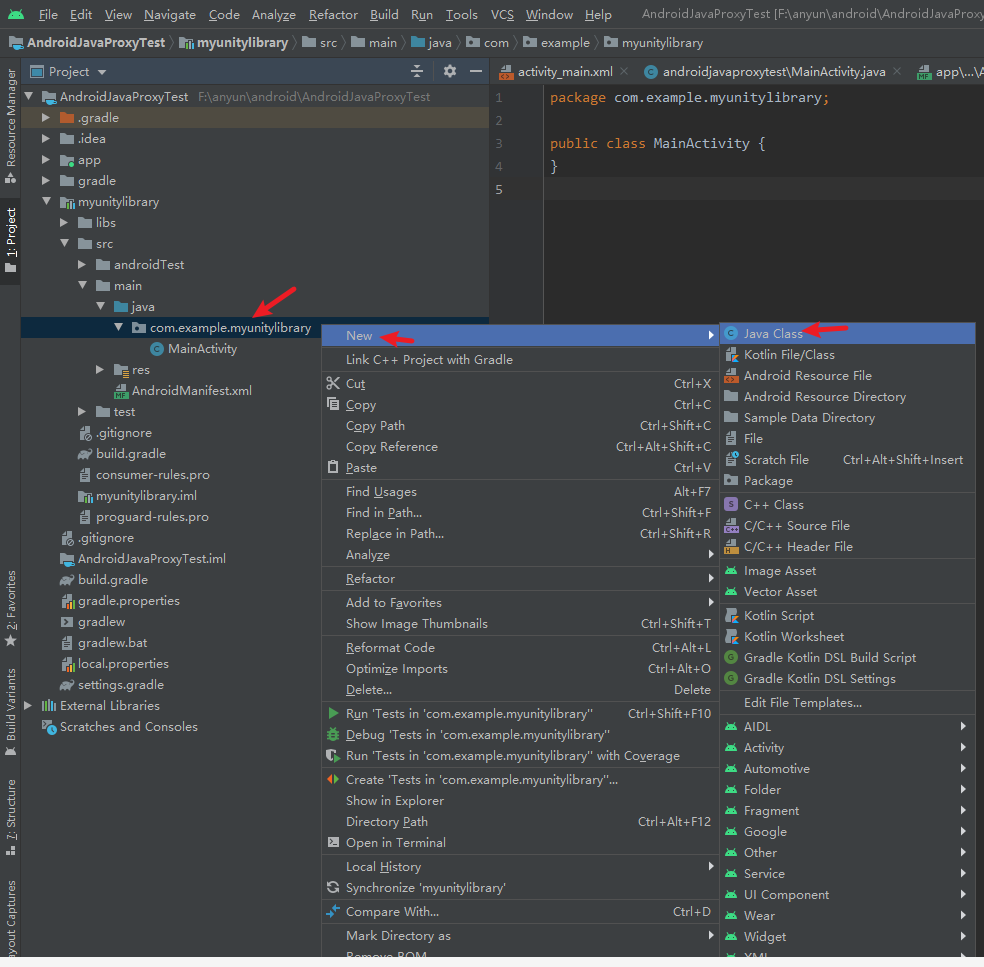
Task: Hide the Project panel with minus icon
Action: click(476, 71)
